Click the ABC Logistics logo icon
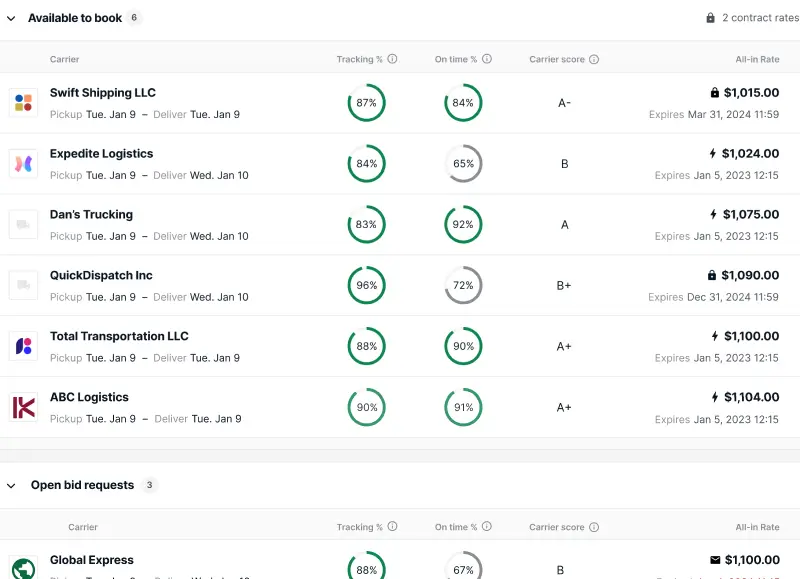 pyautogui.click(x=23, y=407)
